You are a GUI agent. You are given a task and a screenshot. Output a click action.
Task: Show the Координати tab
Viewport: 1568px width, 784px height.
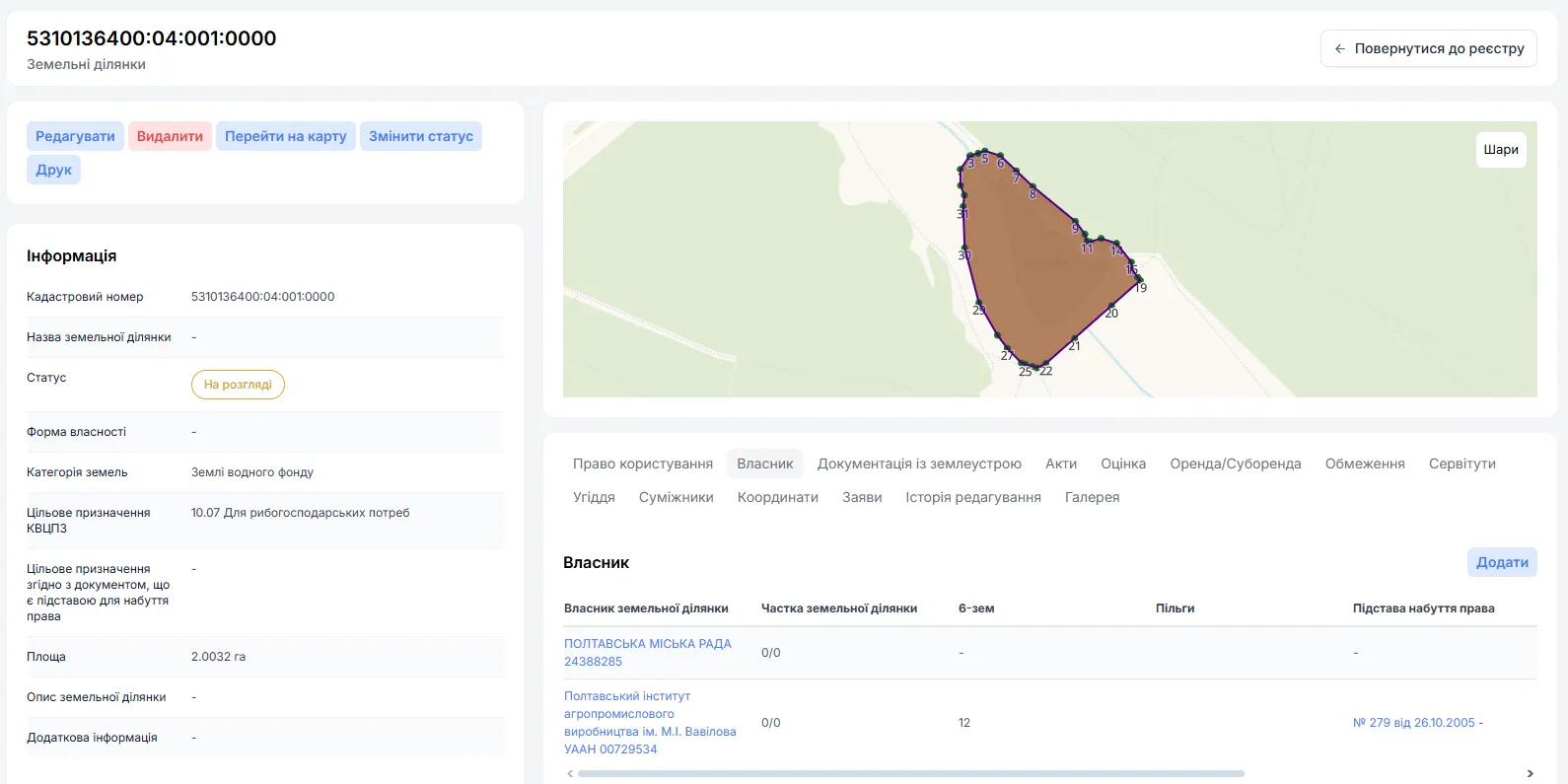coord(778,497)
